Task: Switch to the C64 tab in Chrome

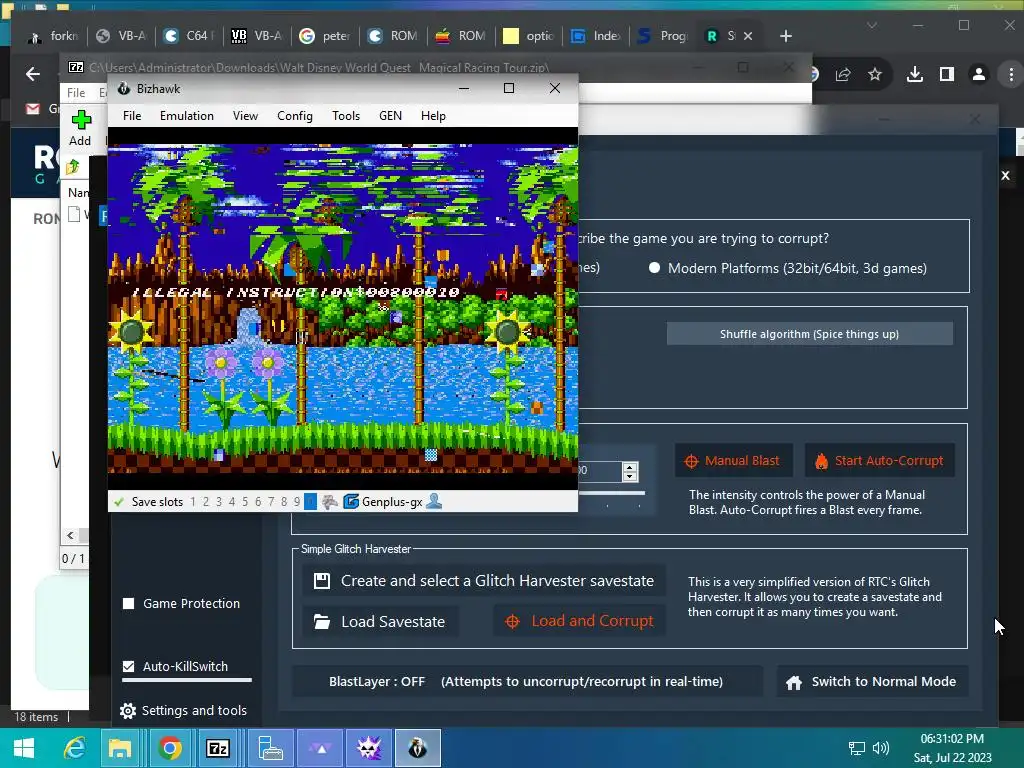Action: [189, 36]
